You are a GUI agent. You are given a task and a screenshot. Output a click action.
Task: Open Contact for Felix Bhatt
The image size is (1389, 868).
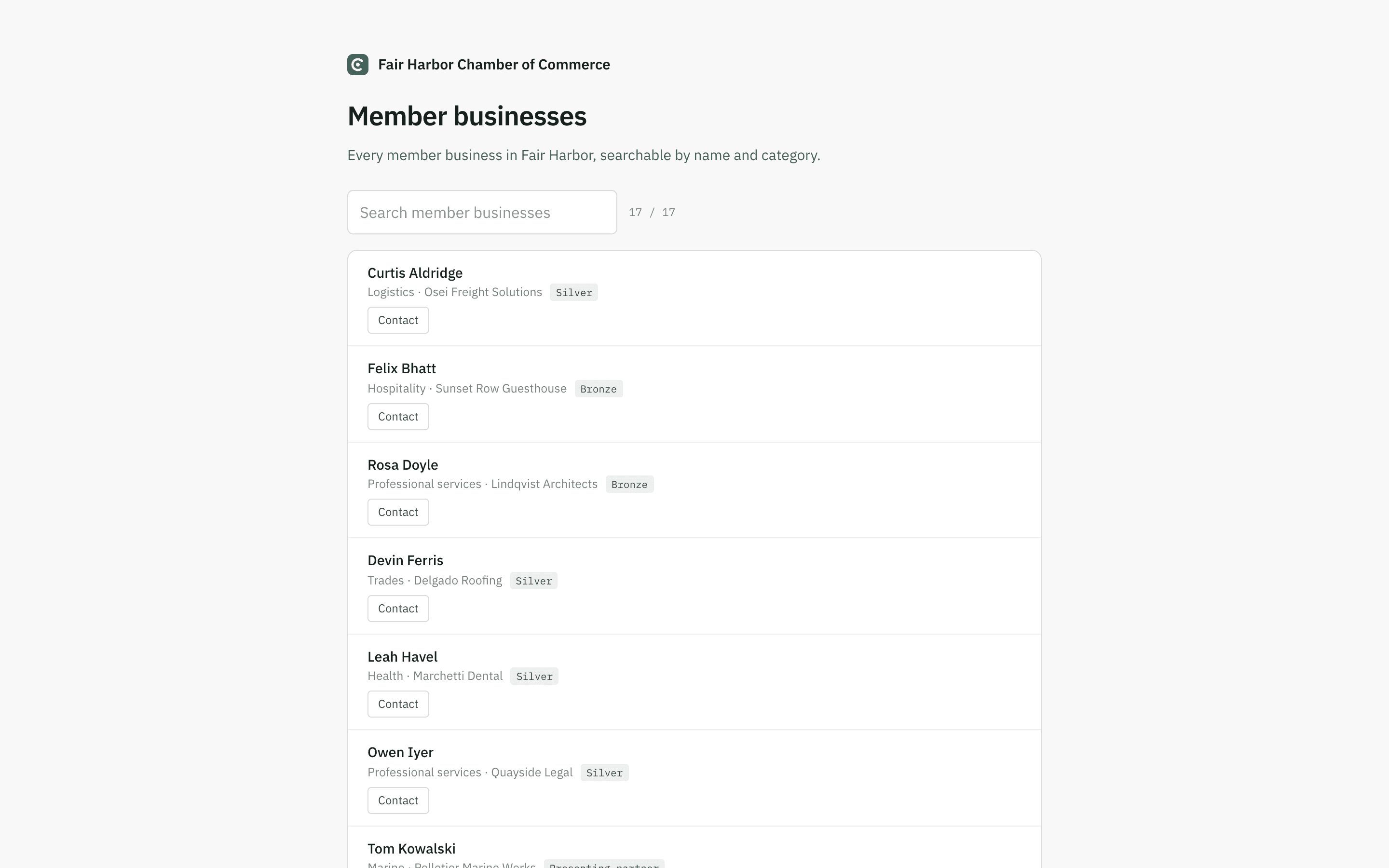[398, 417]
